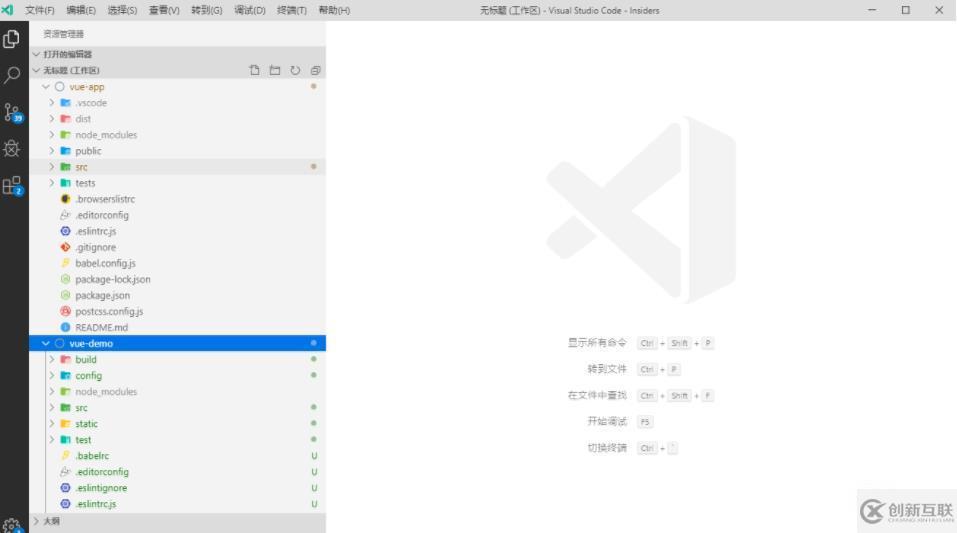957x533 pixels.
Task: Click the vue-app dist folder icon
Action: [x=65, y=118]
